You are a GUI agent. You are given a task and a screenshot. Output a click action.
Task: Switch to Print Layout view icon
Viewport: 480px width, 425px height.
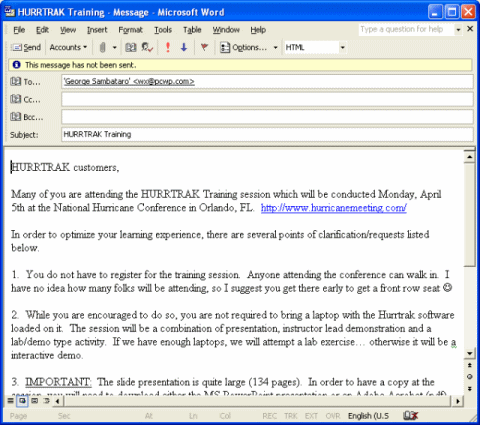34,401
